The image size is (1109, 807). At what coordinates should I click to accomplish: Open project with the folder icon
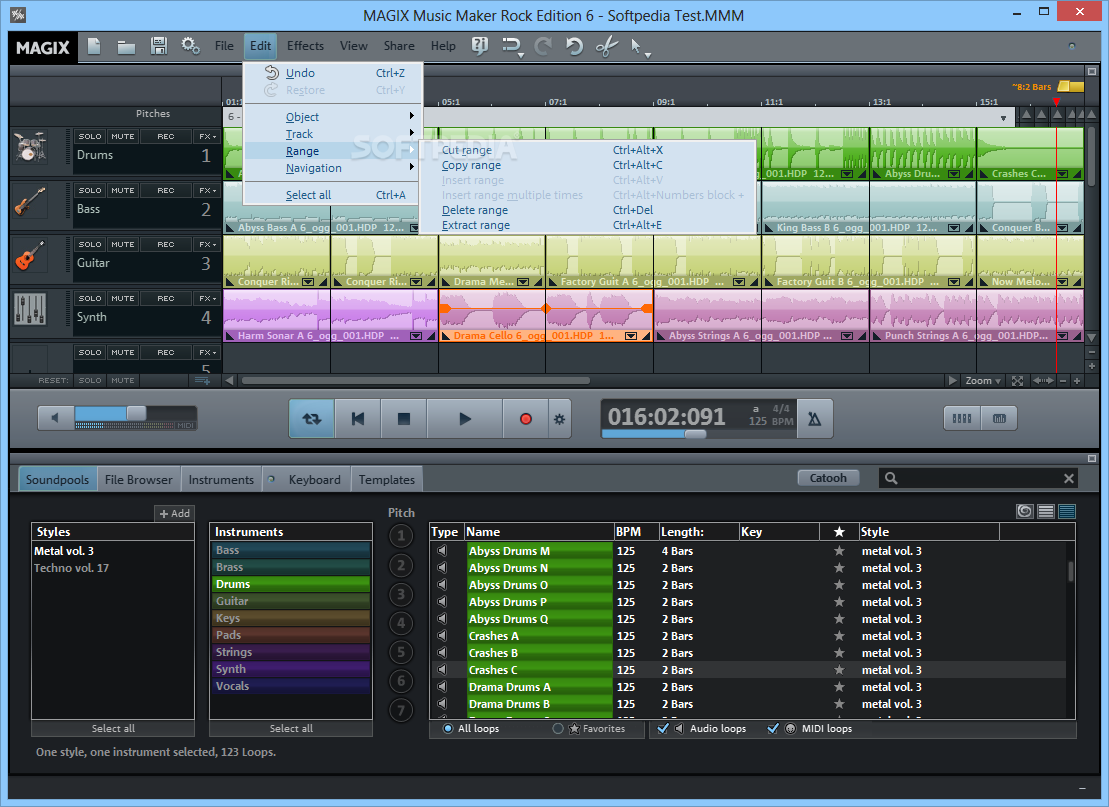click(x=126, y=47)
